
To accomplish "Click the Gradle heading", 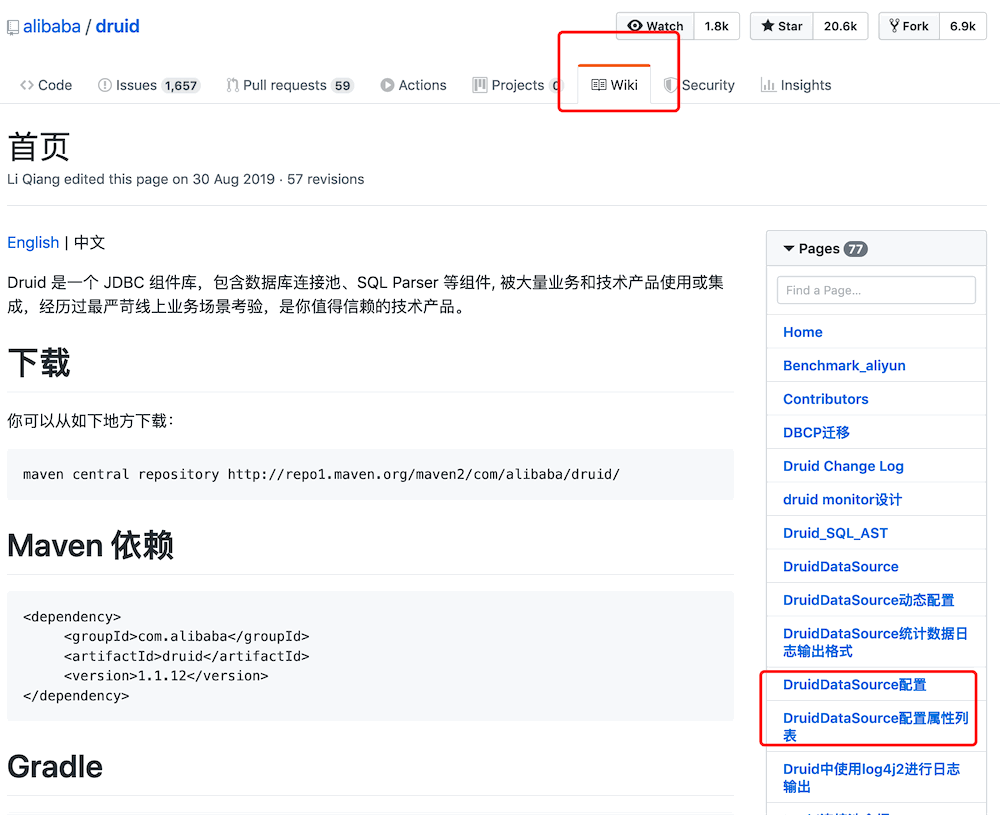I will 55,767.
